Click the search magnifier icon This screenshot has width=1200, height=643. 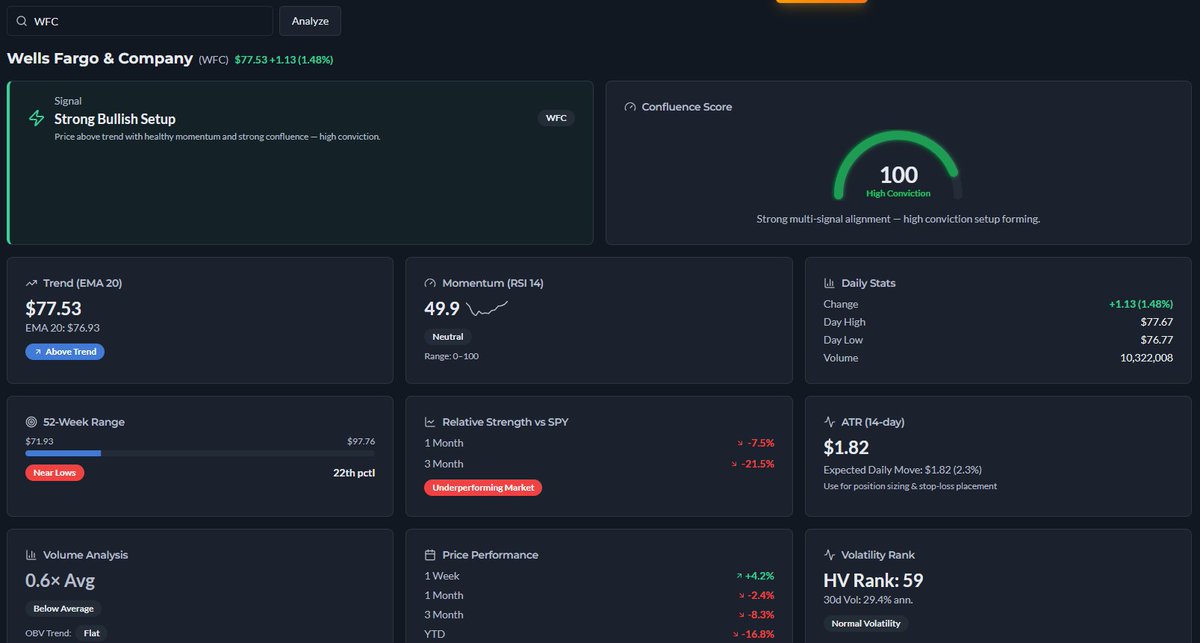pos(21,21)
